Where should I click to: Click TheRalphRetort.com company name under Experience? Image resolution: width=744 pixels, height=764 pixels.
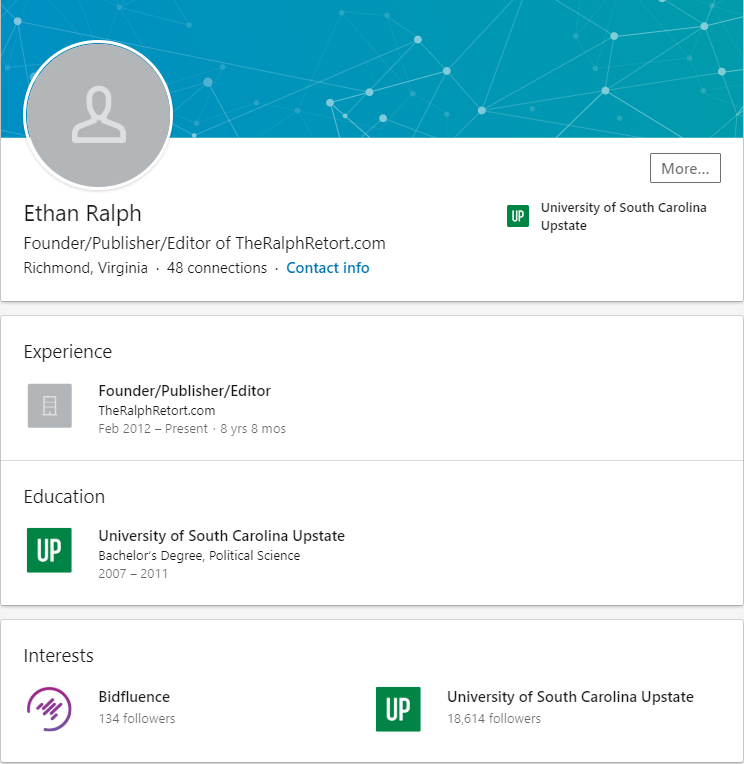coord(157,411)
